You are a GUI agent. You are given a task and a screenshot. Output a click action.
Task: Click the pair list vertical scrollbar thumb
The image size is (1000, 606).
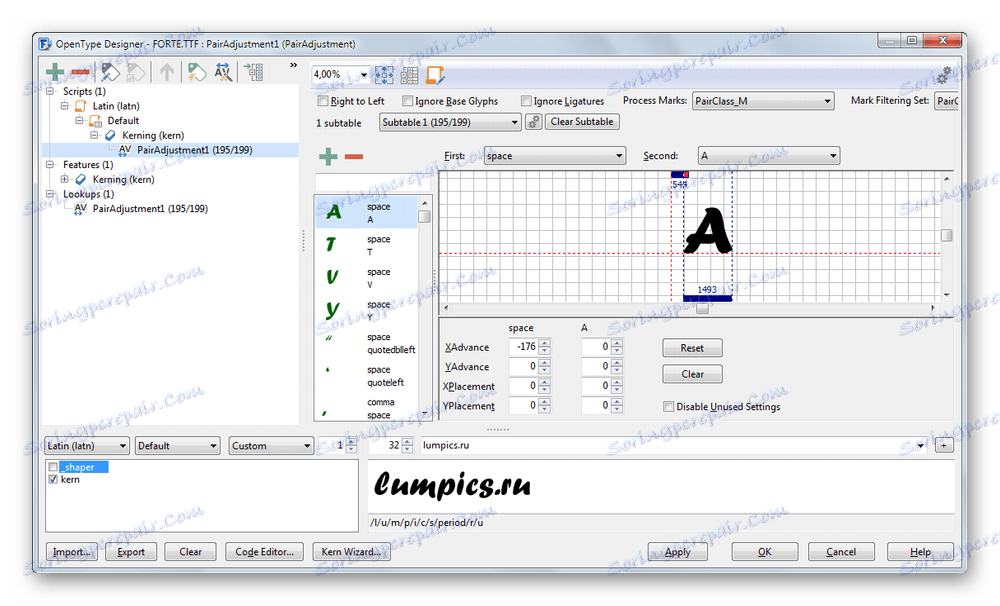pyautogui.click(x=424, y=216)
